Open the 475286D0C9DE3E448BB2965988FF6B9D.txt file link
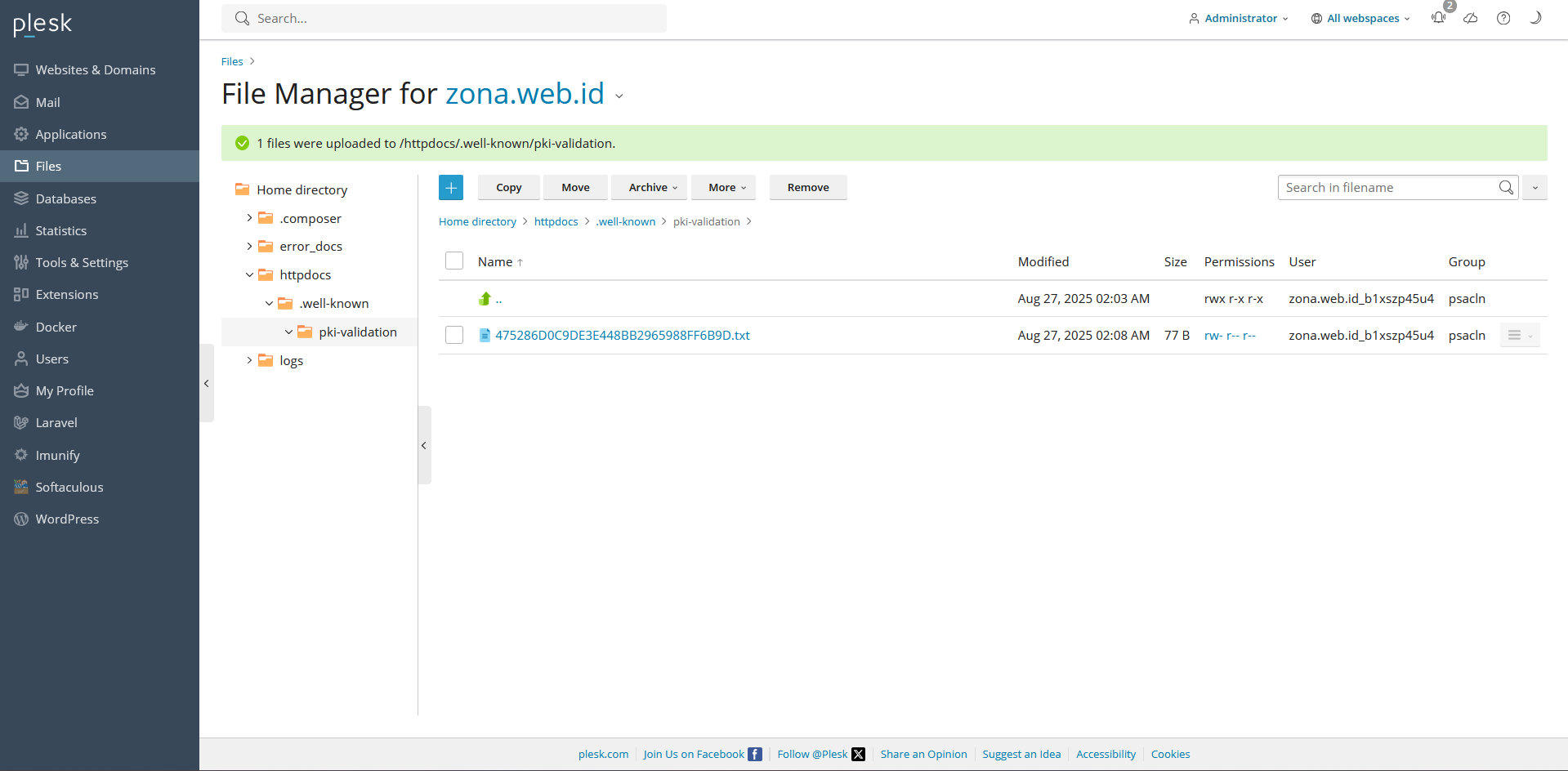 (x=622, y=336)
